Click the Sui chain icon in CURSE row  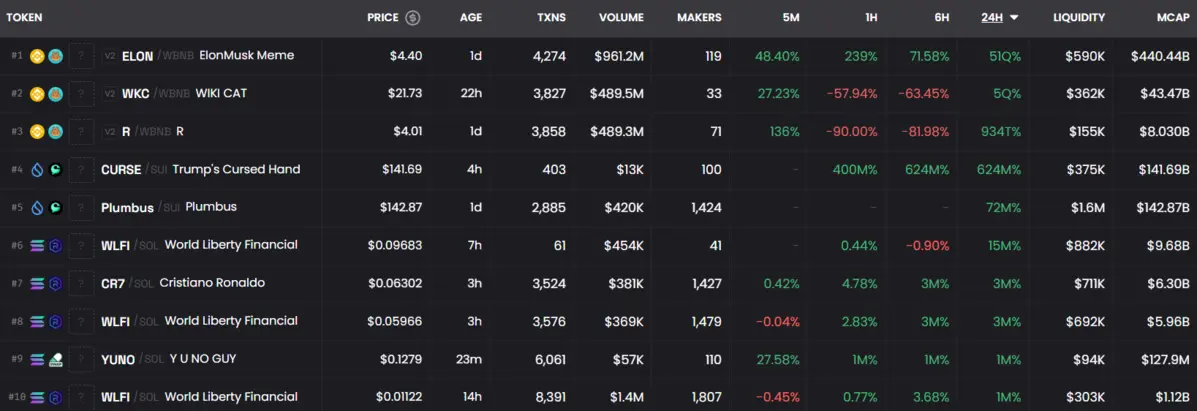[x=37, y=170]
